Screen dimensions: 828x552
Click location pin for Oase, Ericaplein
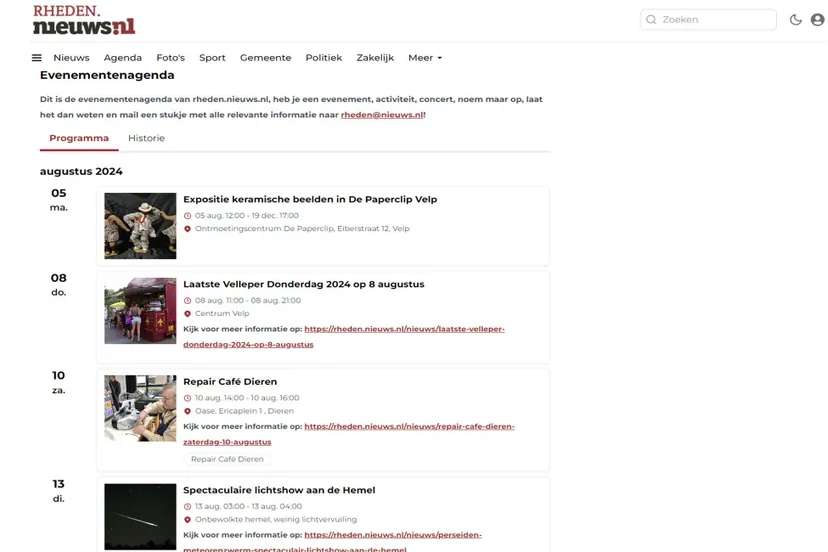(x=187, y=411)
